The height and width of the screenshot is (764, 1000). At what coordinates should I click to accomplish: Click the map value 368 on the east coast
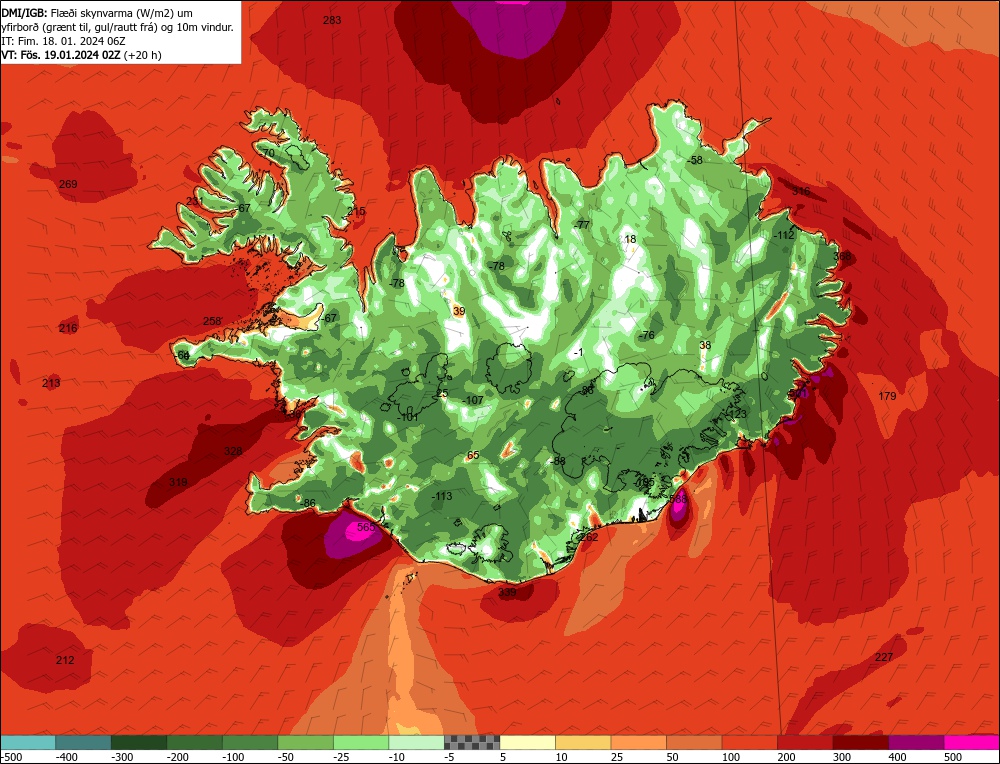tap(842, 256)
